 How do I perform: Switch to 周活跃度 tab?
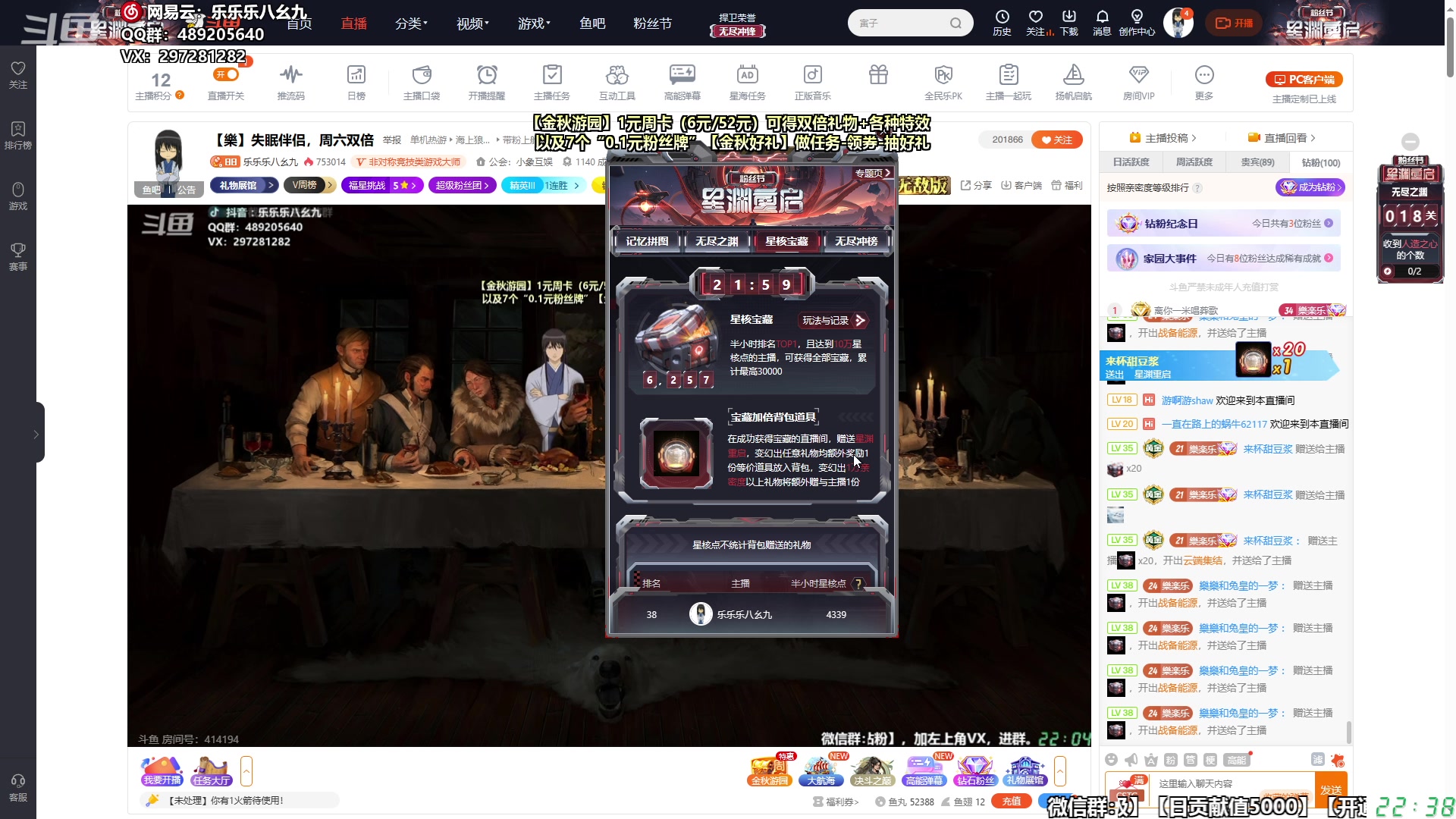coord(1194,162)
